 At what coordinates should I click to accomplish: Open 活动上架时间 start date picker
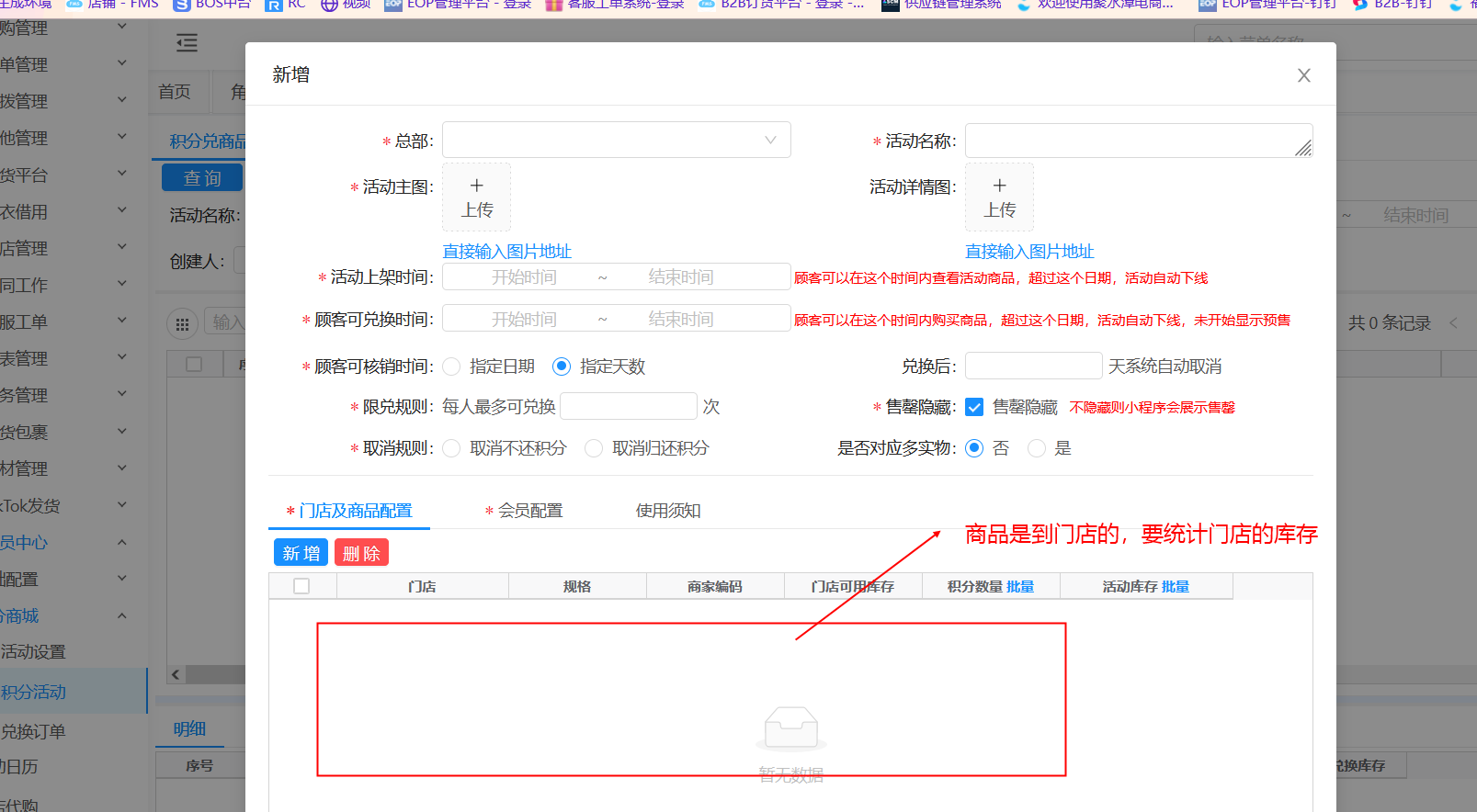coord(524,277)
